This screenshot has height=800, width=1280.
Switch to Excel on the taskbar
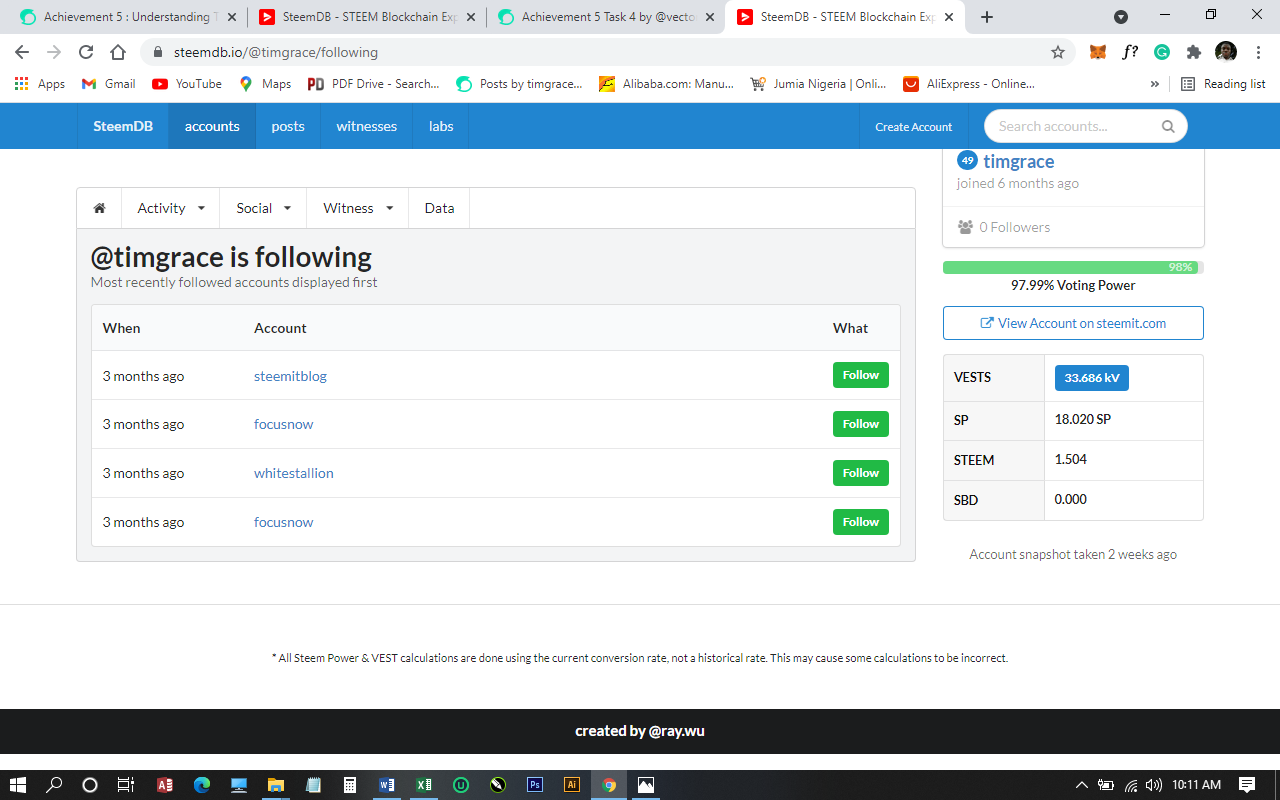424,785
